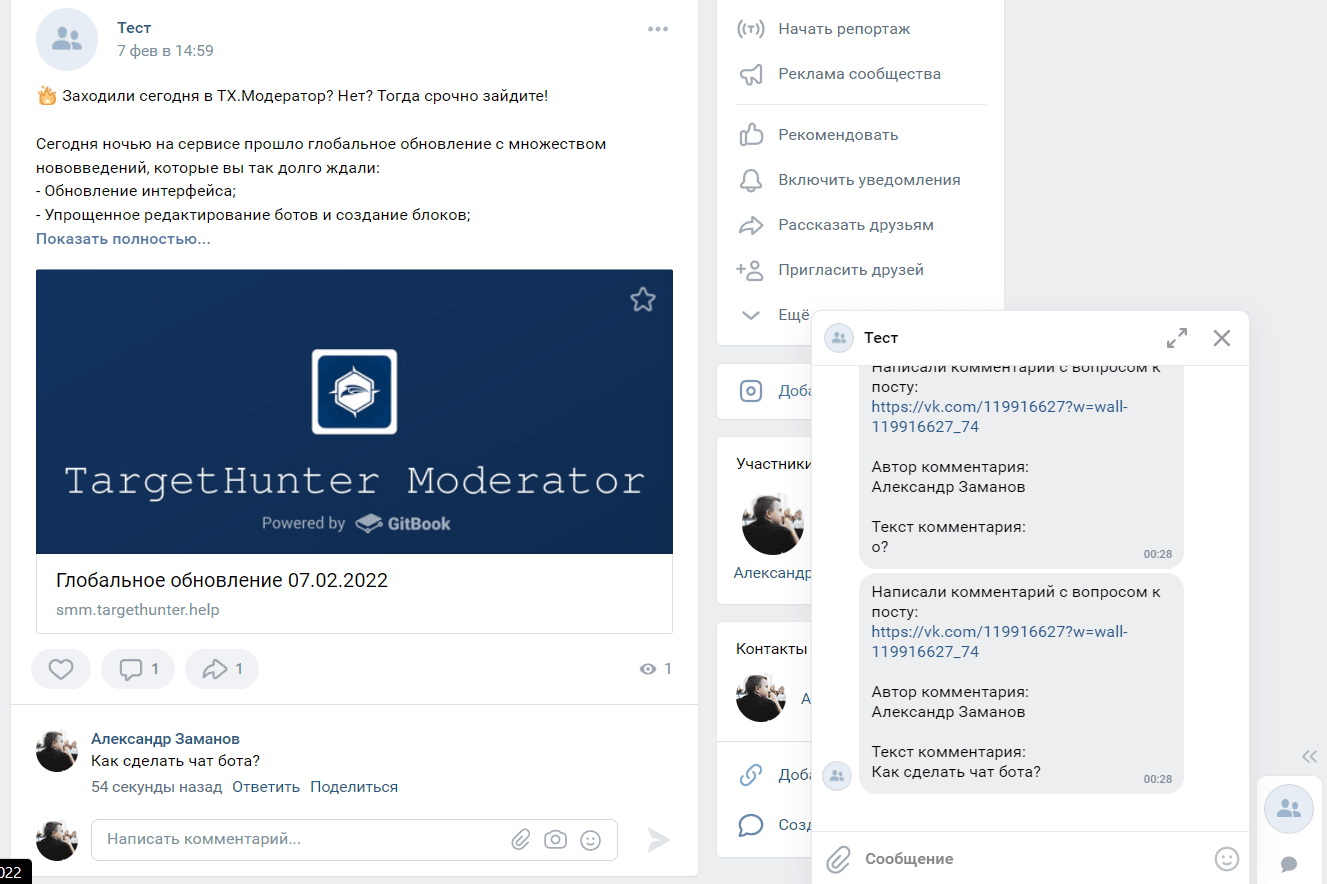Viewport: 1327px width, 884px height.
Task: Open emoji picker in the comment field
Action: click(x=590, y=840)
